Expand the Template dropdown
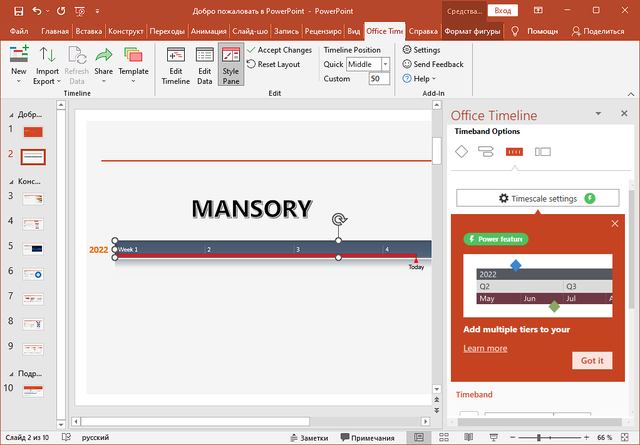640x445 pixels. pos(134,79)
